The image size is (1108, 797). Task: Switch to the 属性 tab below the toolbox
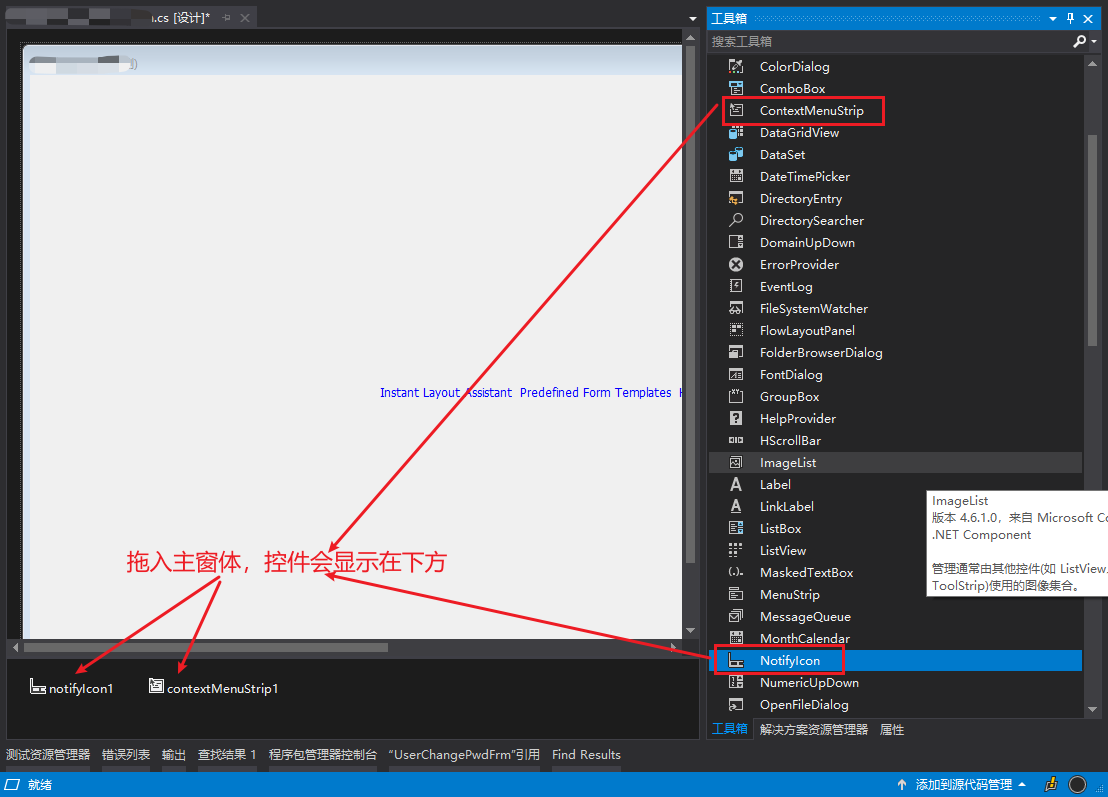891,729
